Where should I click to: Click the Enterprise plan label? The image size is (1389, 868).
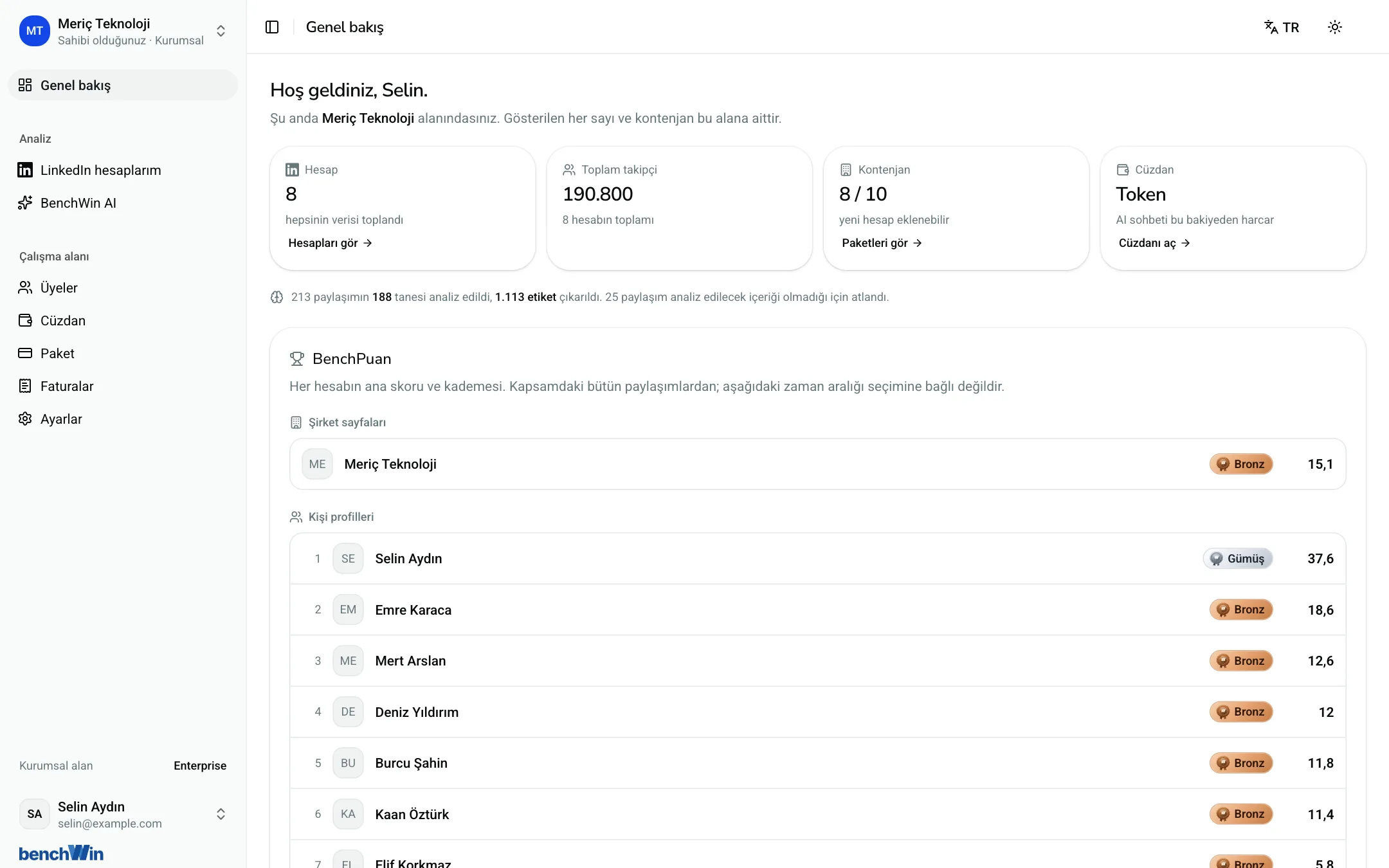click(200, 766)
